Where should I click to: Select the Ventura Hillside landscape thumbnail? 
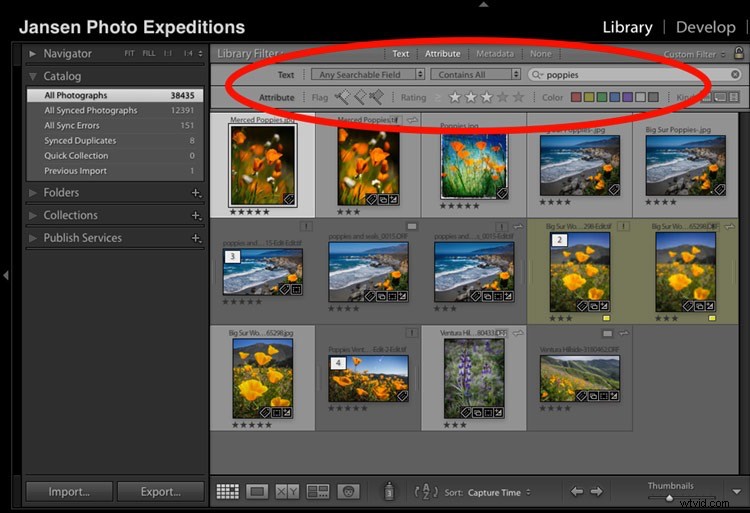(x=579, y=379)
